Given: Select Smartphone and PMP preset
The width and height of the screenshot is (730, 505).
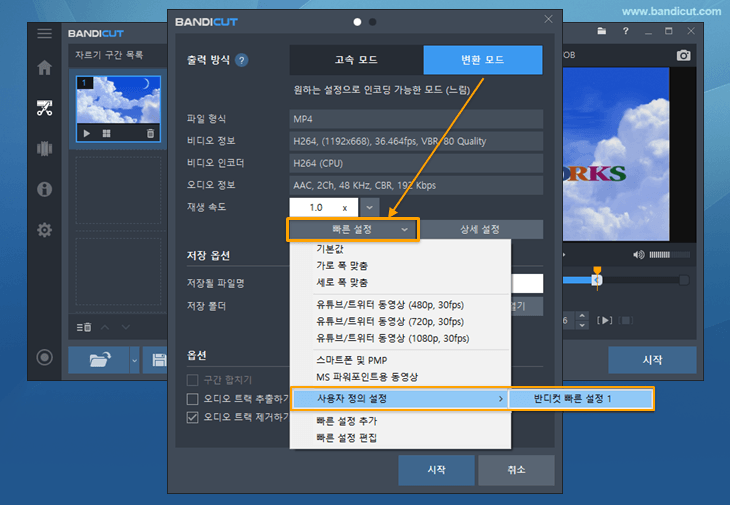Looking at the screenshot, I should (400, 360).
